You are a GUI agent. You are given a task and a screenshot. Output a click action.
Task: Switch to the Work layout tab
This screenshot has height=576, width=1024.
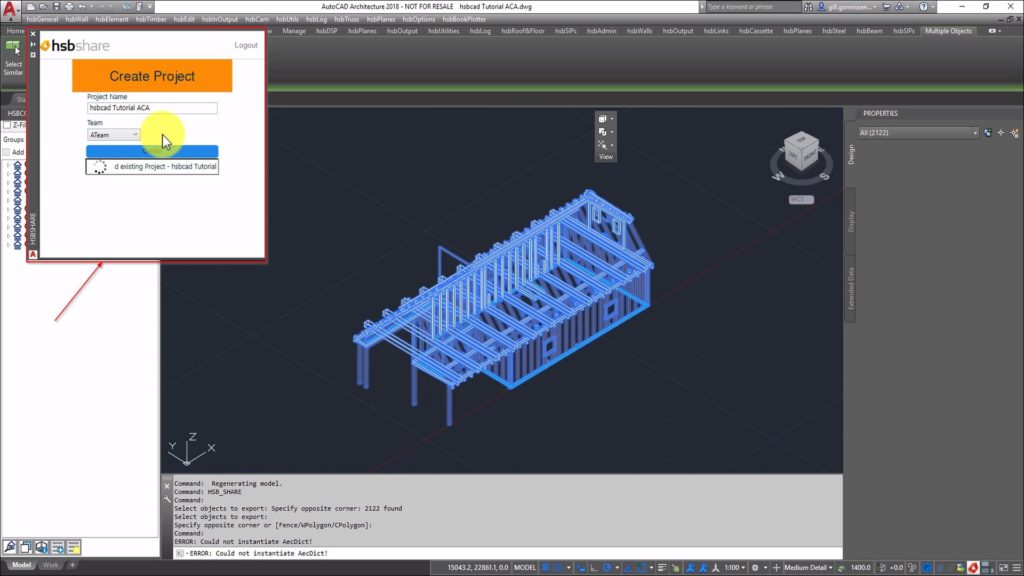[x=50, y=565]
